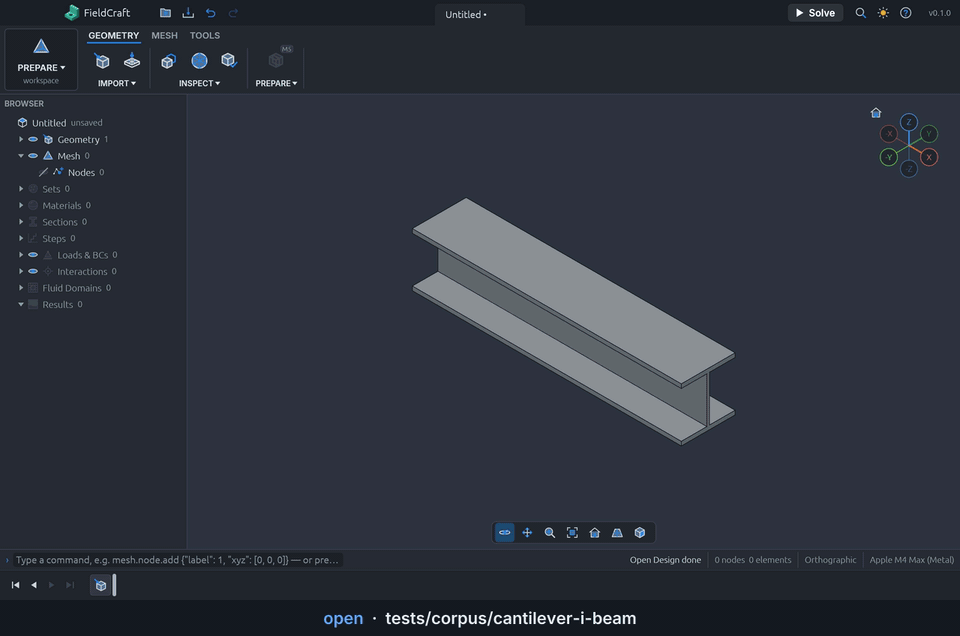
Task: Collapse the Results tree node
Action: pos(21,304)
